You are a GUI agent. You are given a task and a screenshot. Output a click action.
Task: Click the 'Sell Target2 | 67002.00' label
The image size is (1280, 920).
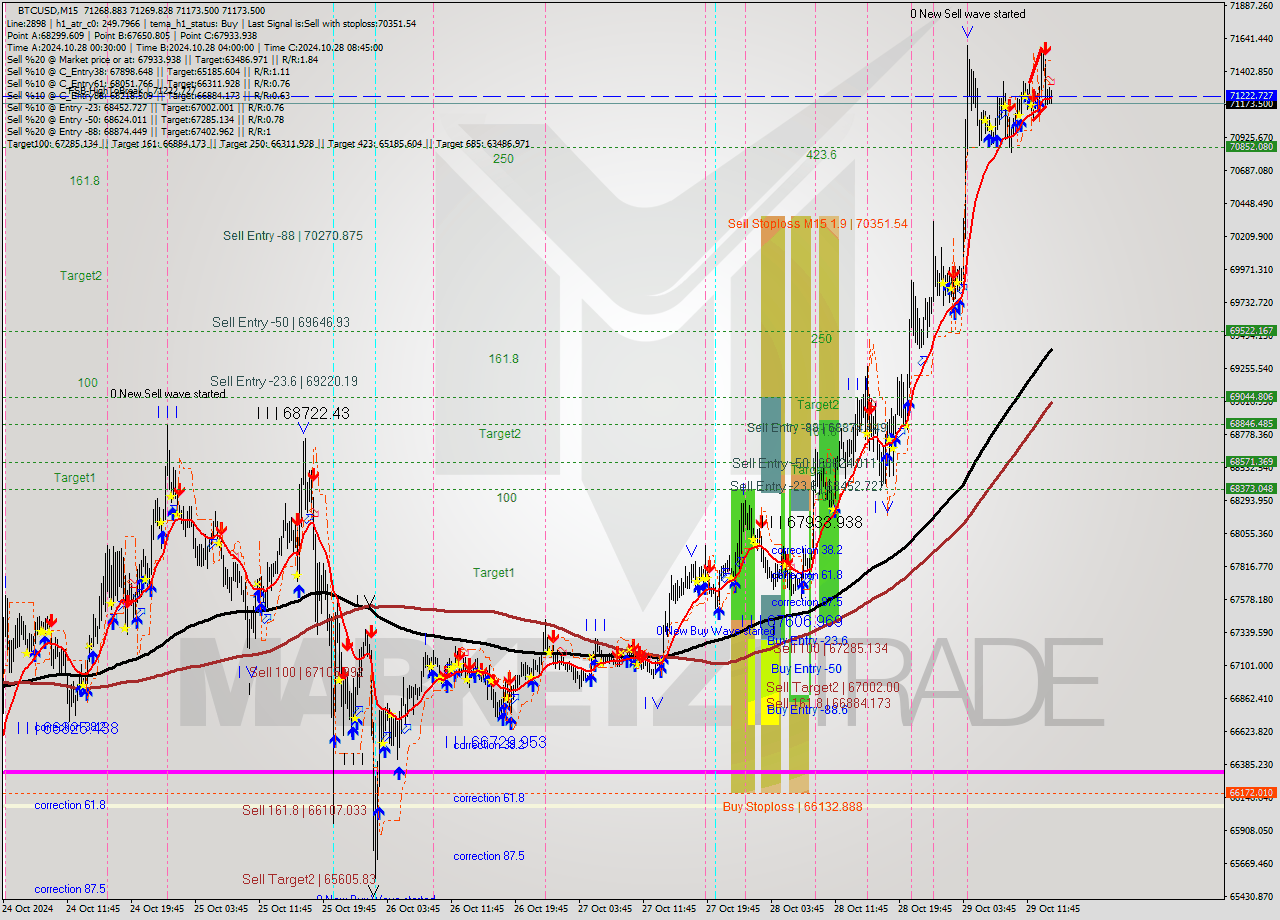pos(832,687)
